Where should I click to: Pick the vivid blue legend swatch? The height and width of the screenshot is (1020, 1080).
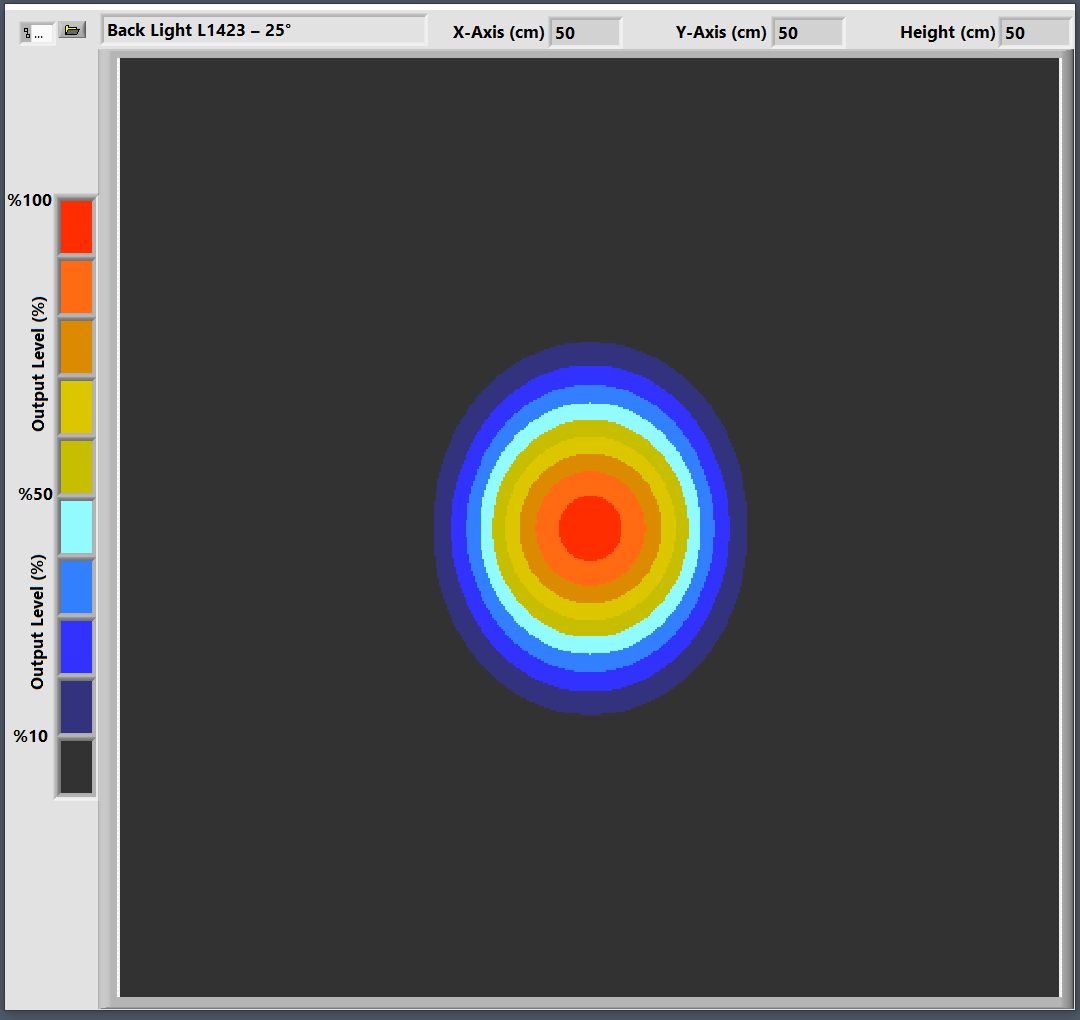click(x=76, y=647)
